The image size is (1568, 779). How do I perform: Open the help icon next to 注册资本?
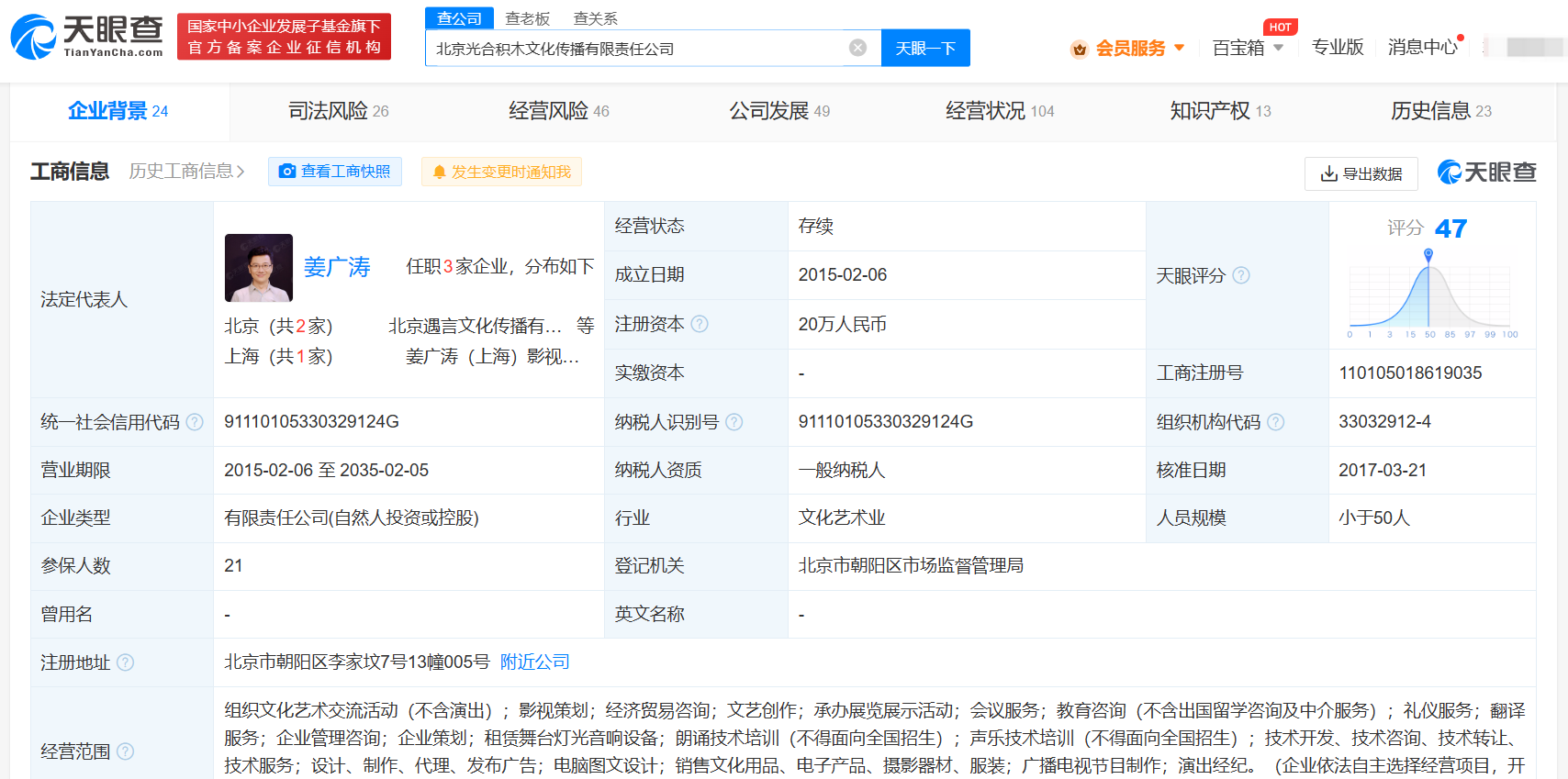click(700, 324)
